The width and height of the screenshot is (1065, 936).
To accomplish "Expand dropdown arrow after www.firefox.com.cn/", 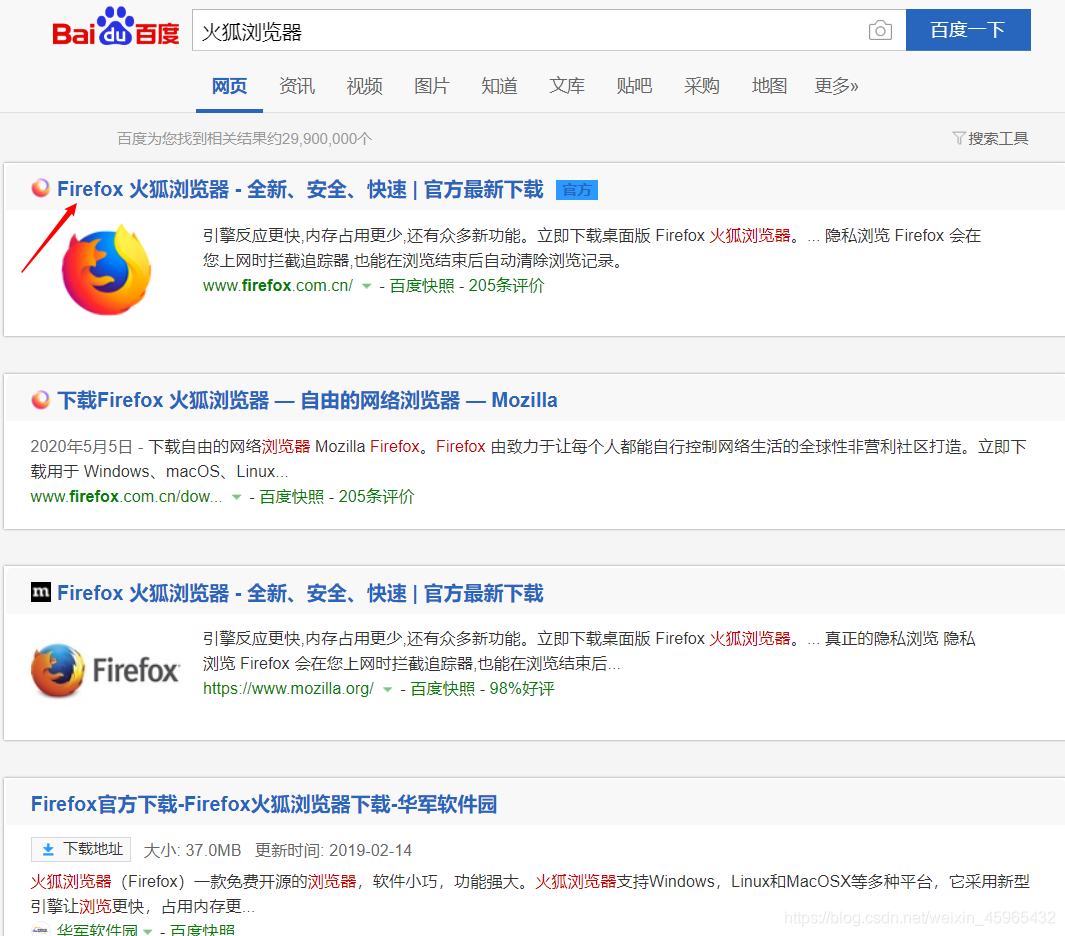I will pyautogui.click(x=367, y=287).
